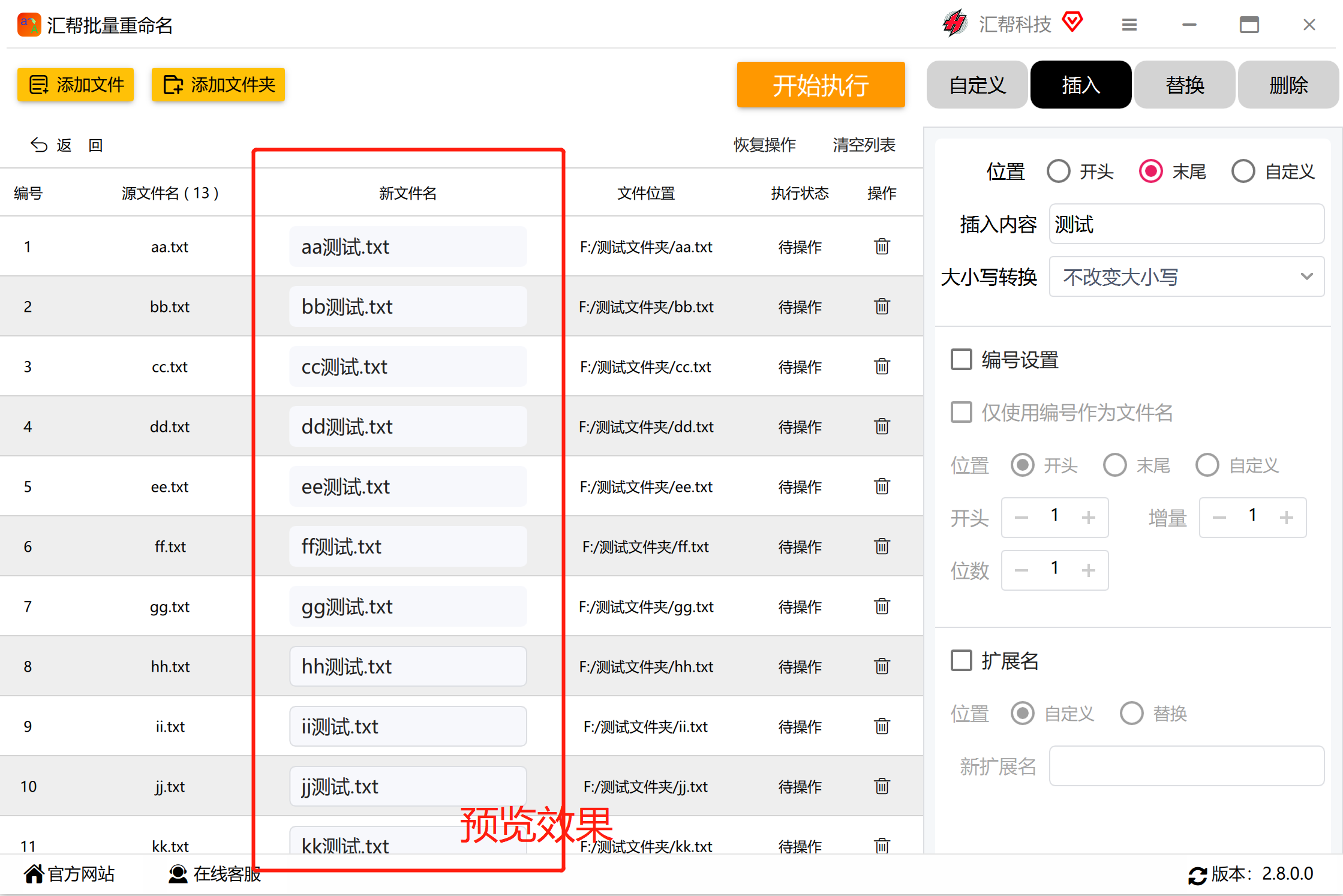This screenshot has height=896, width=1343.
Task: Click the customer service avatar icon
Action: pyautogui.click(x=178, y=874)
